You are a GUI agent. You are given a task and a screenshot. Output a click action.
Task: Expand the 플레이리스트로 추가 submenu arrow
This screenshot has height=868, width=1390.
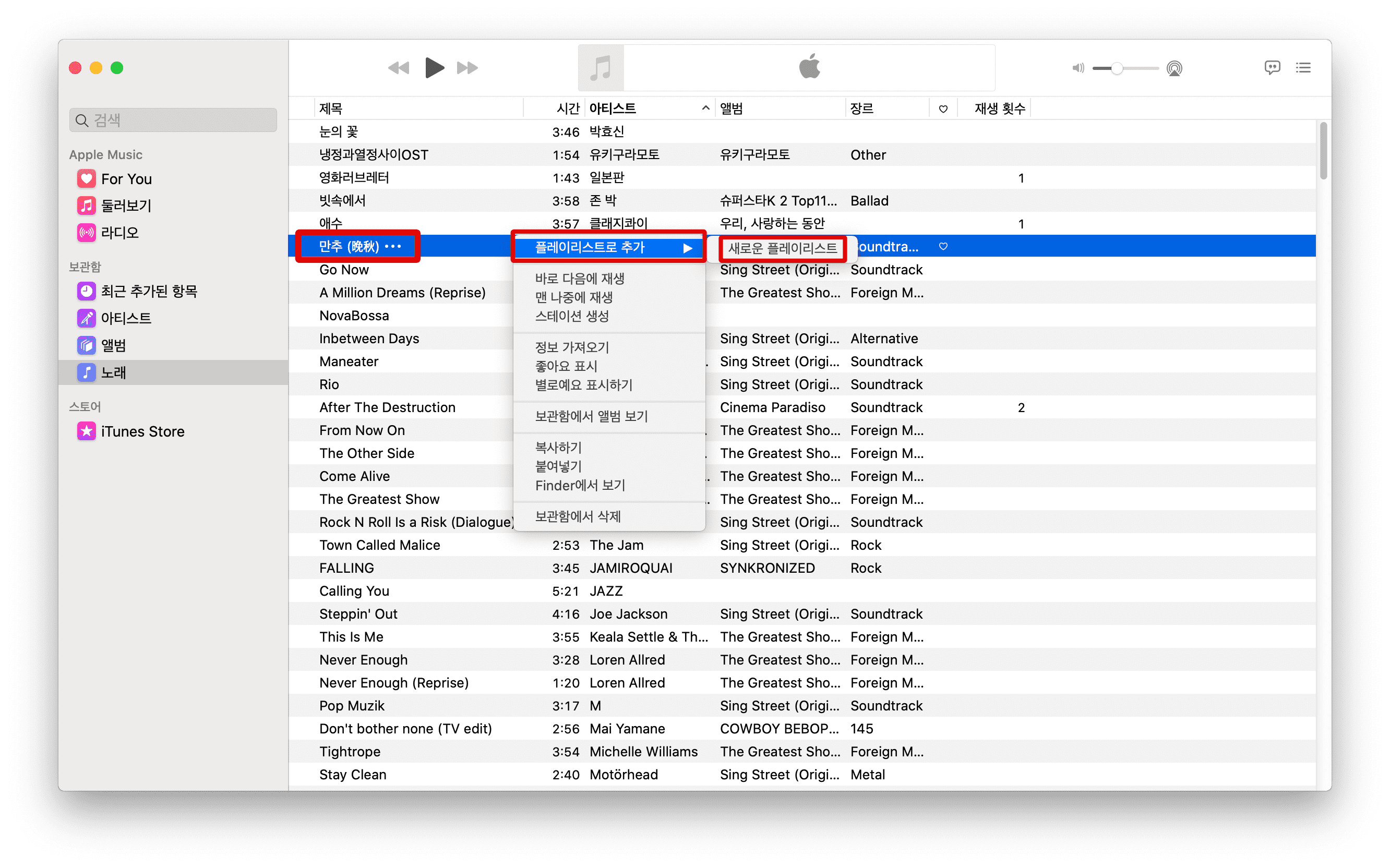point(687,248)
